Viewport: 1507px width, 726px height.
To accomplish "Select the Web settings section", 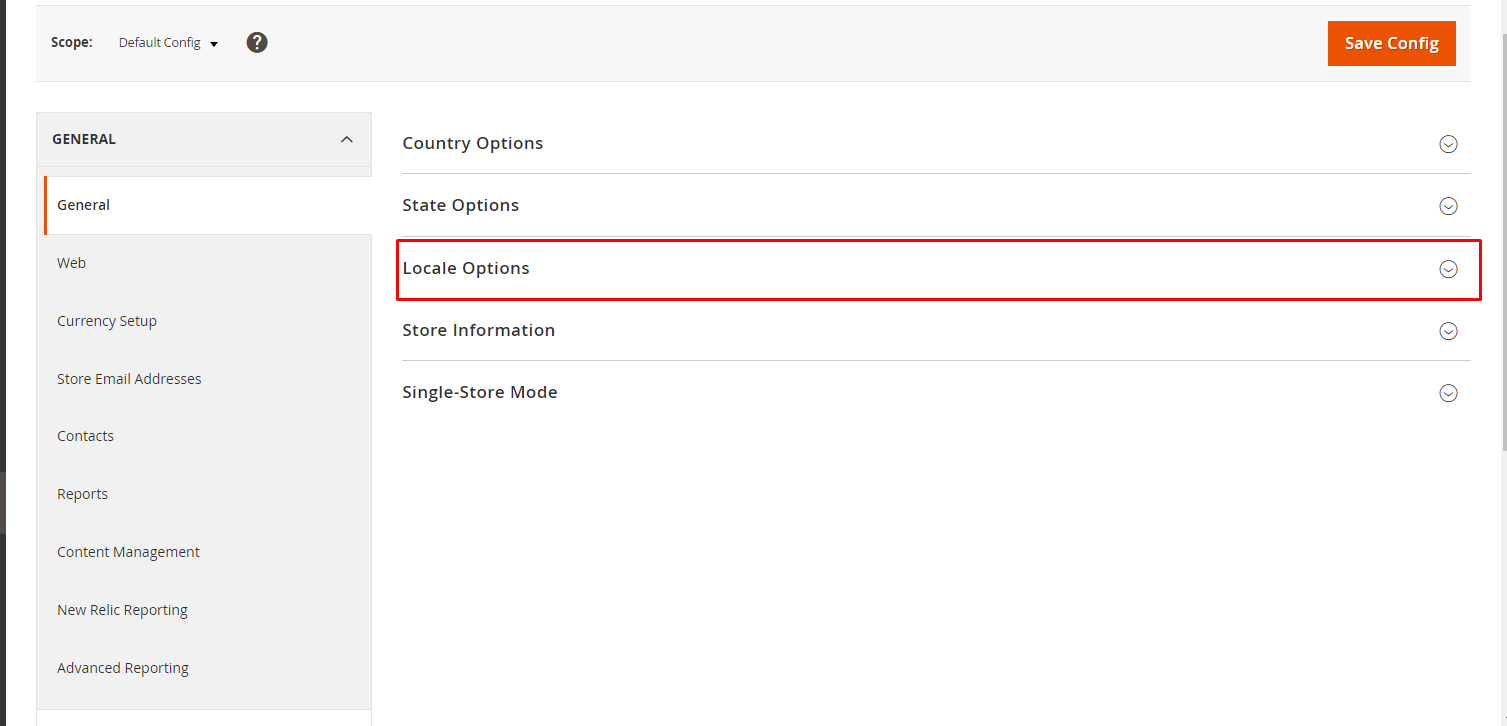I will [71, 263].
